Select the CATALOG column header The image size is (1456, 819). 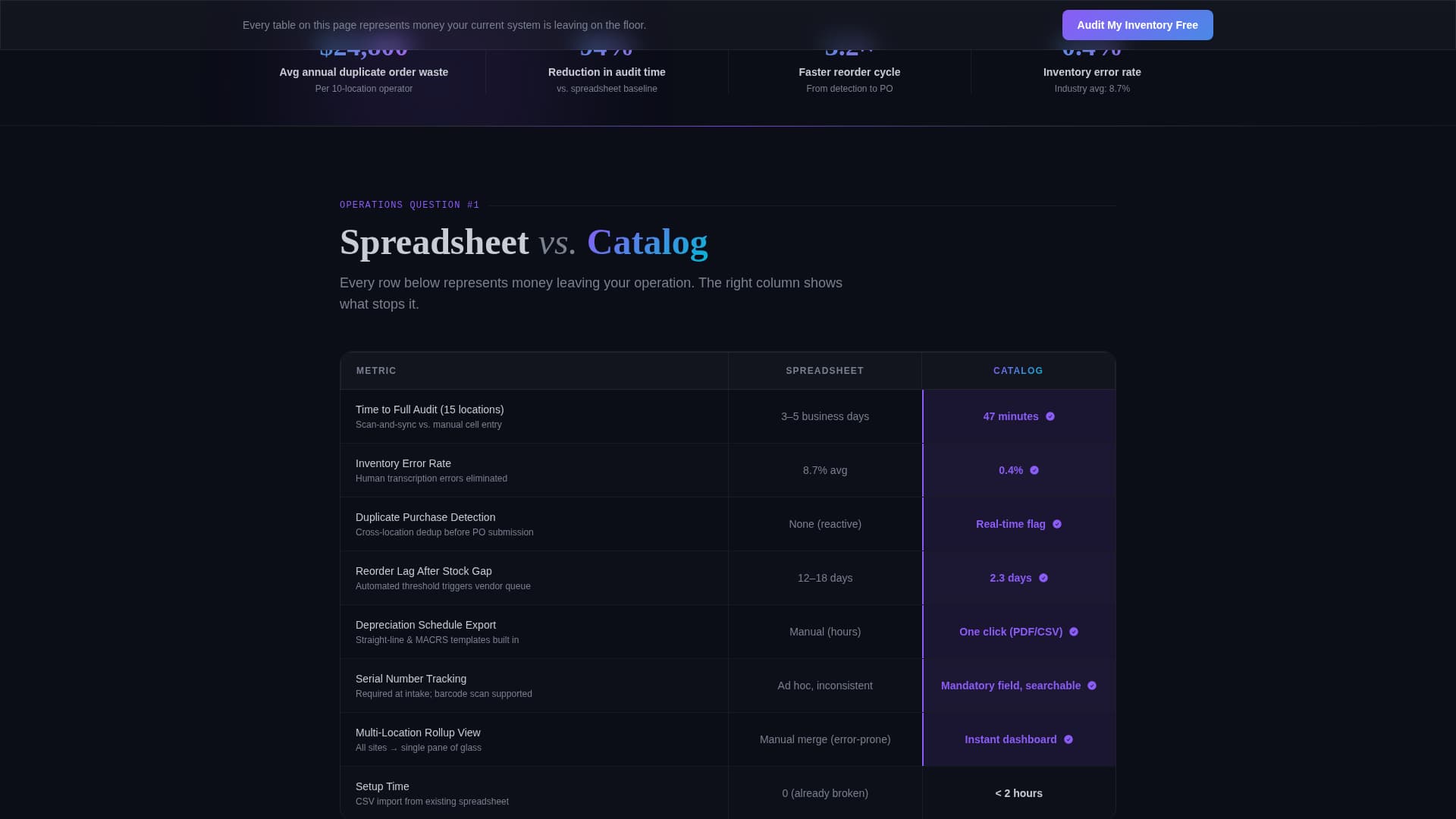[x=1018, y=371]
